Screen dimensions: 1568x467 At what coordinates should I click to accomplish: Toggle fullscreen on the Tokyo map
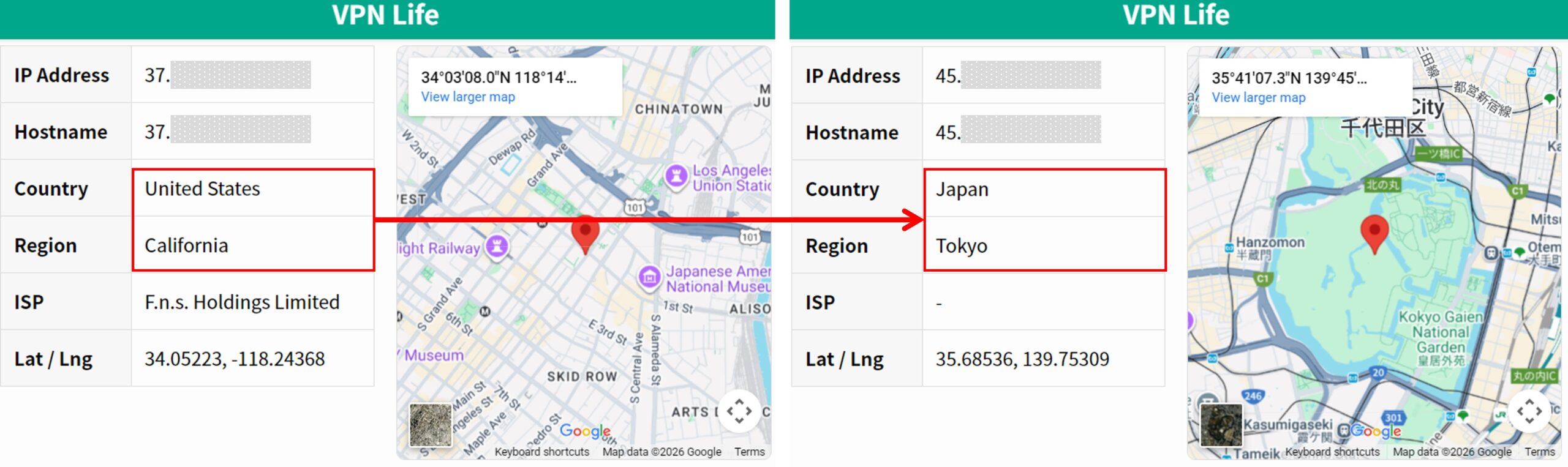[x=1529, y=411]
